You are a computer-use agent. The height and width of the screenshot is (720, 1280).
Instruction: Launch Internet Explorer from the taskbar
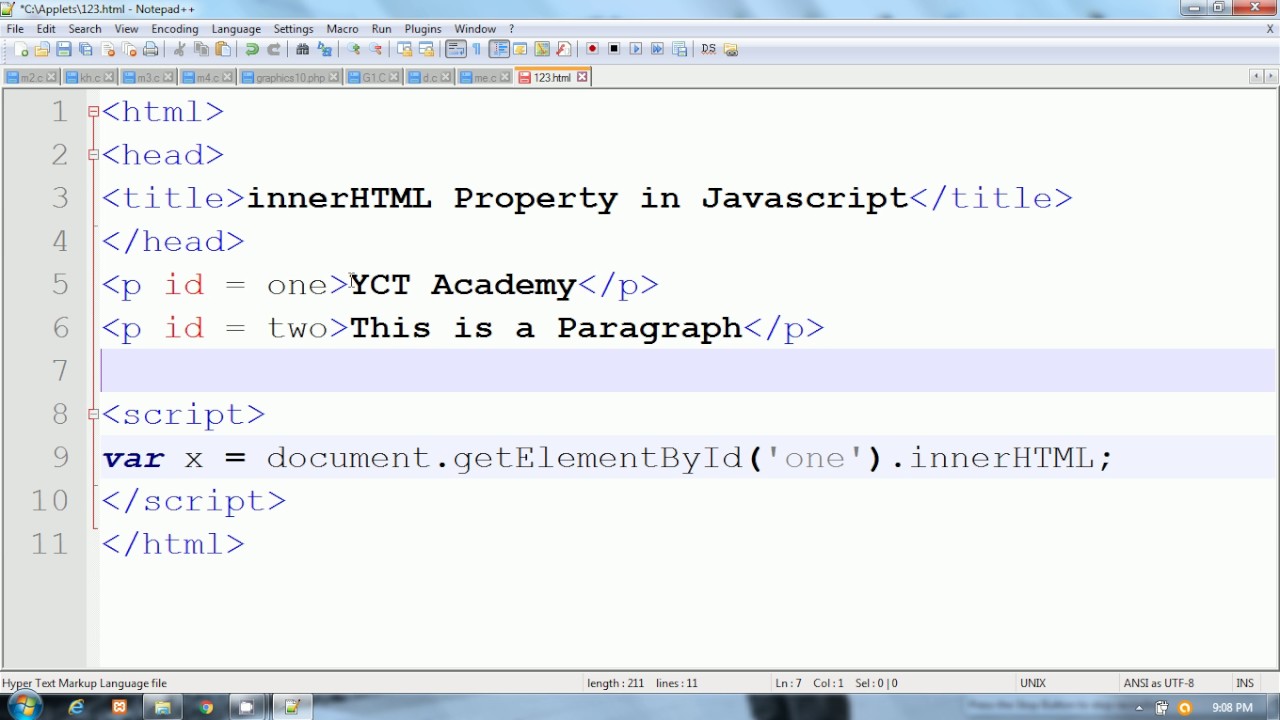click(76, 707)
